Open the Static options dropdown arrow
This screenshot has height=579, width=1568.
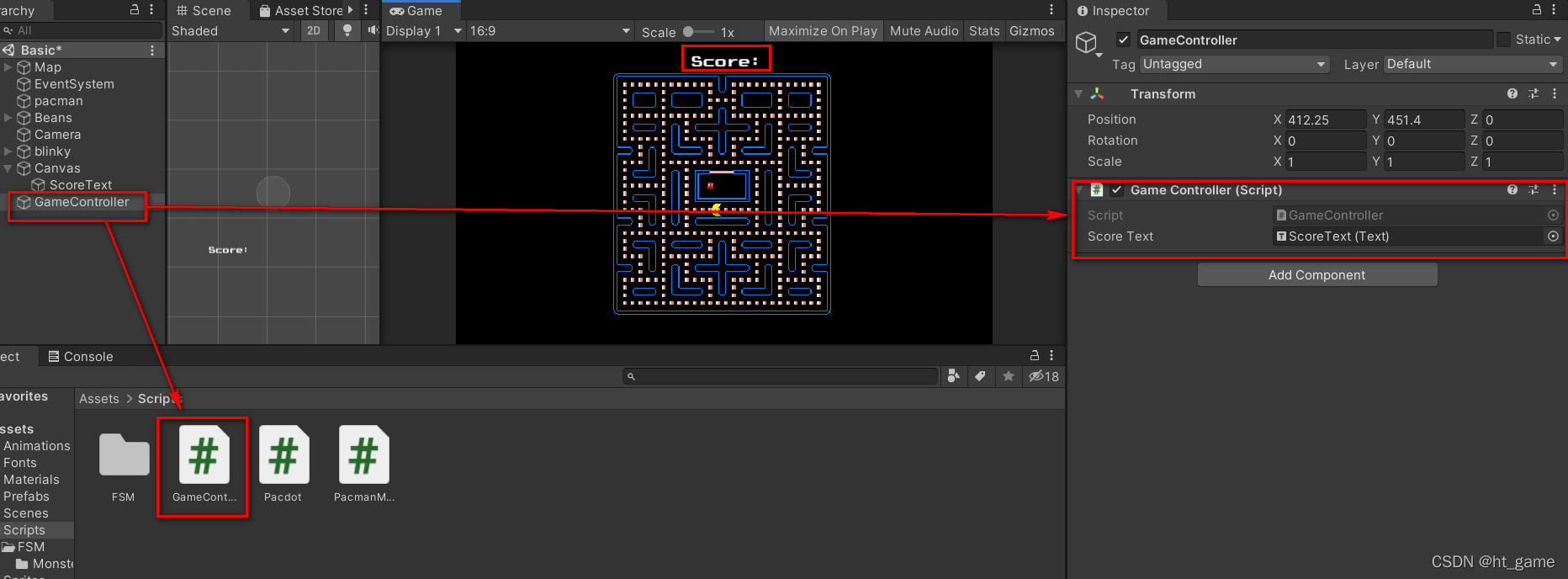click(x=1557, y=40)
